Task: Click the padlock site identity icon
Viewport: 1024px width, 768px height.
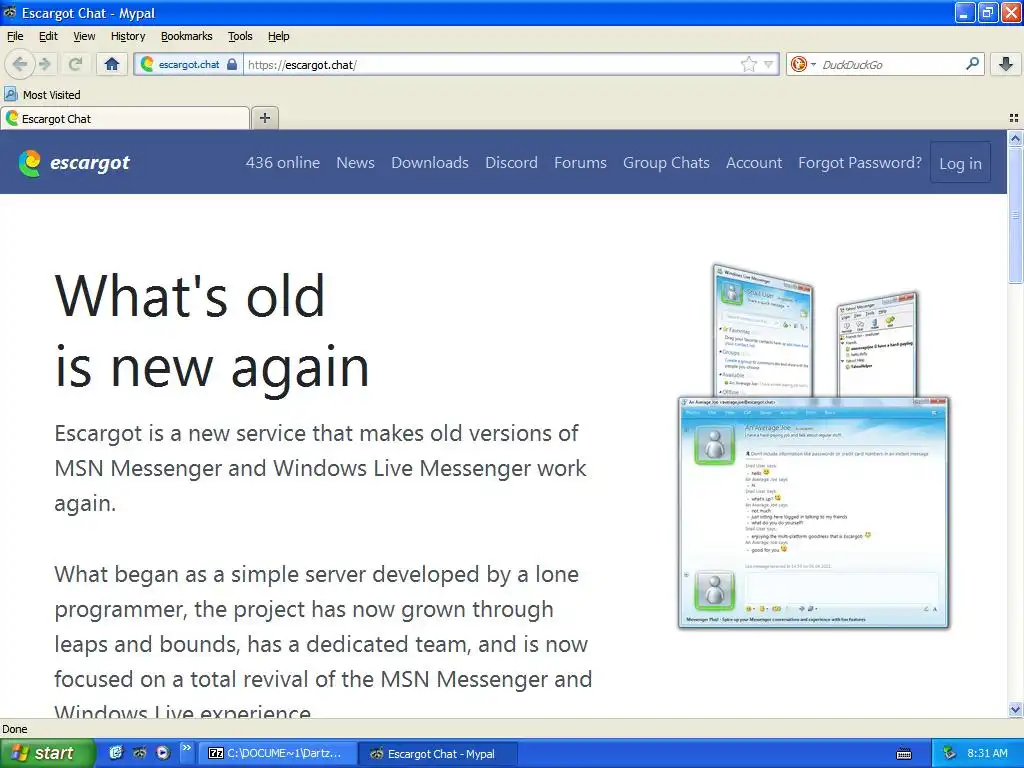Action: click(232, 64)
